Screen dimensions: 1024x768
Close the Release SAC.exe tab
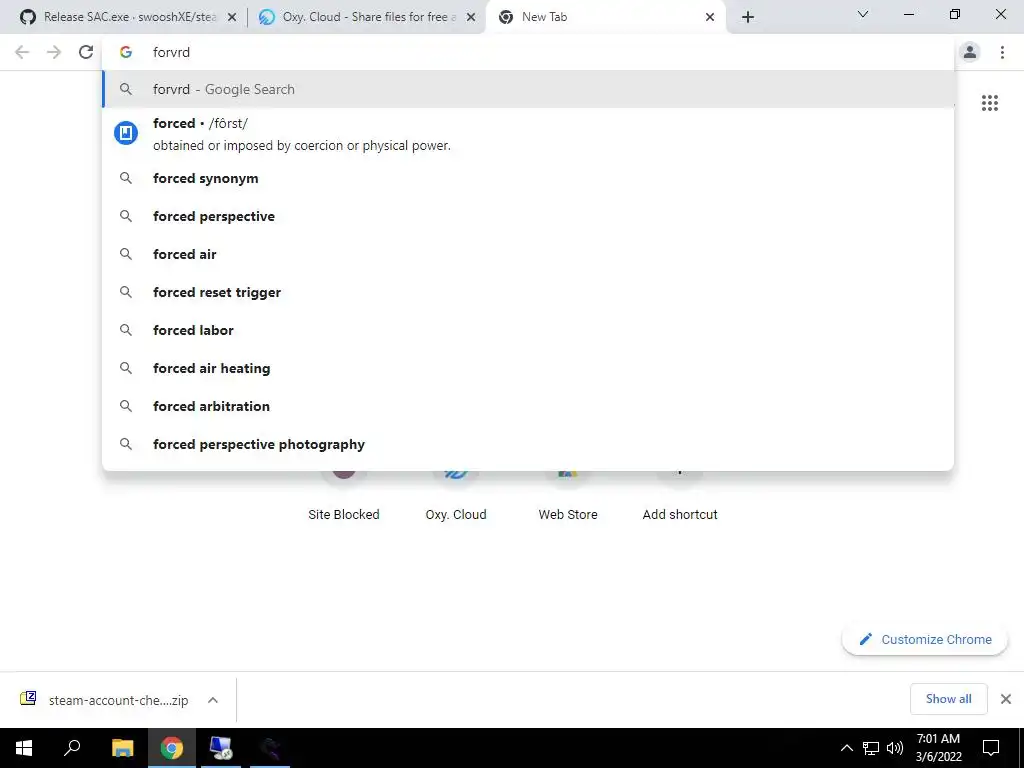232,18
